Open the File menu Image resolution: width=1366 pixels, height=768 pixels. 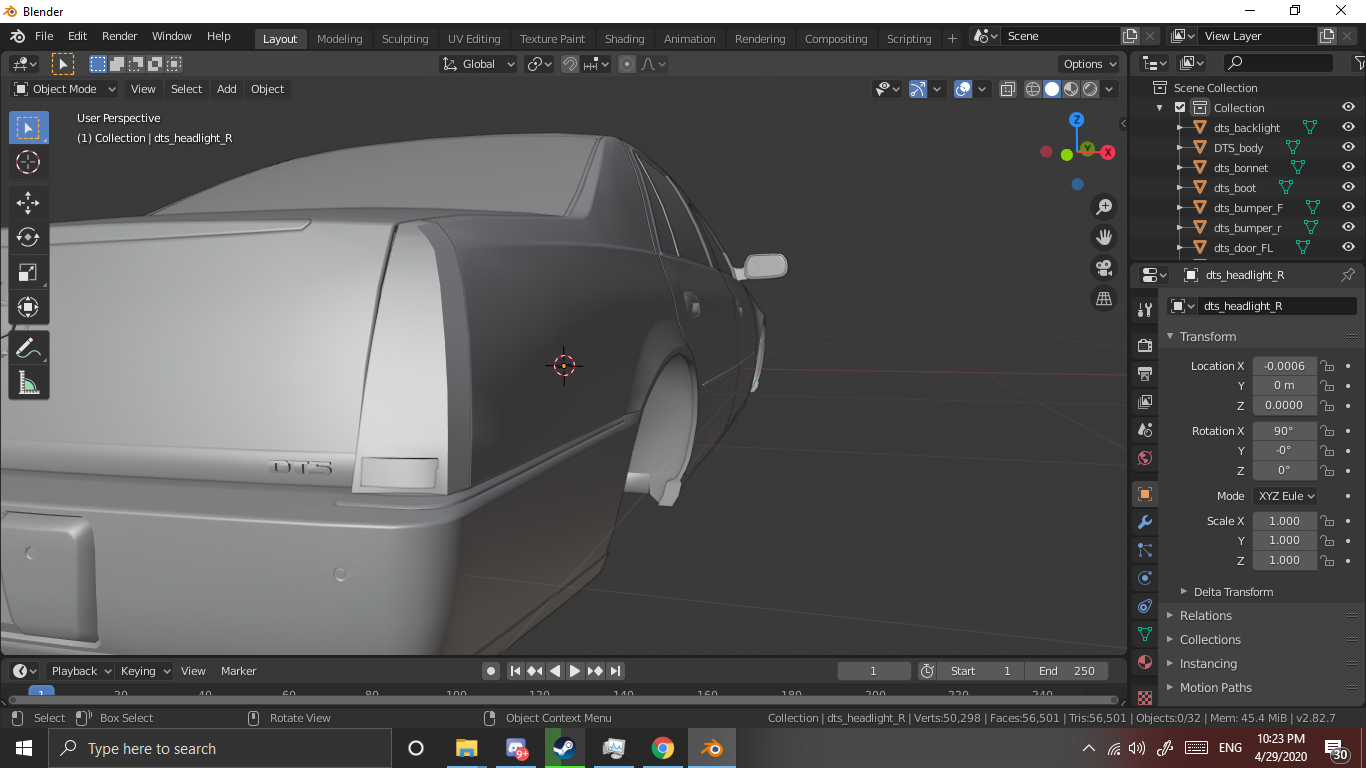point(44,36)
